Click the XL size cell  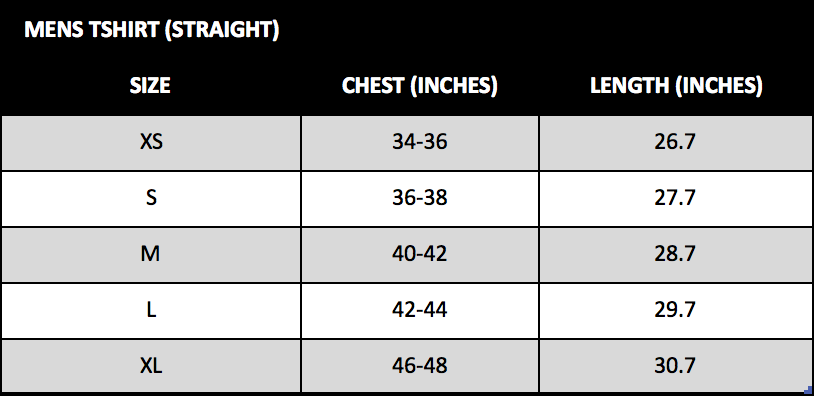click(x=151, y=366)
